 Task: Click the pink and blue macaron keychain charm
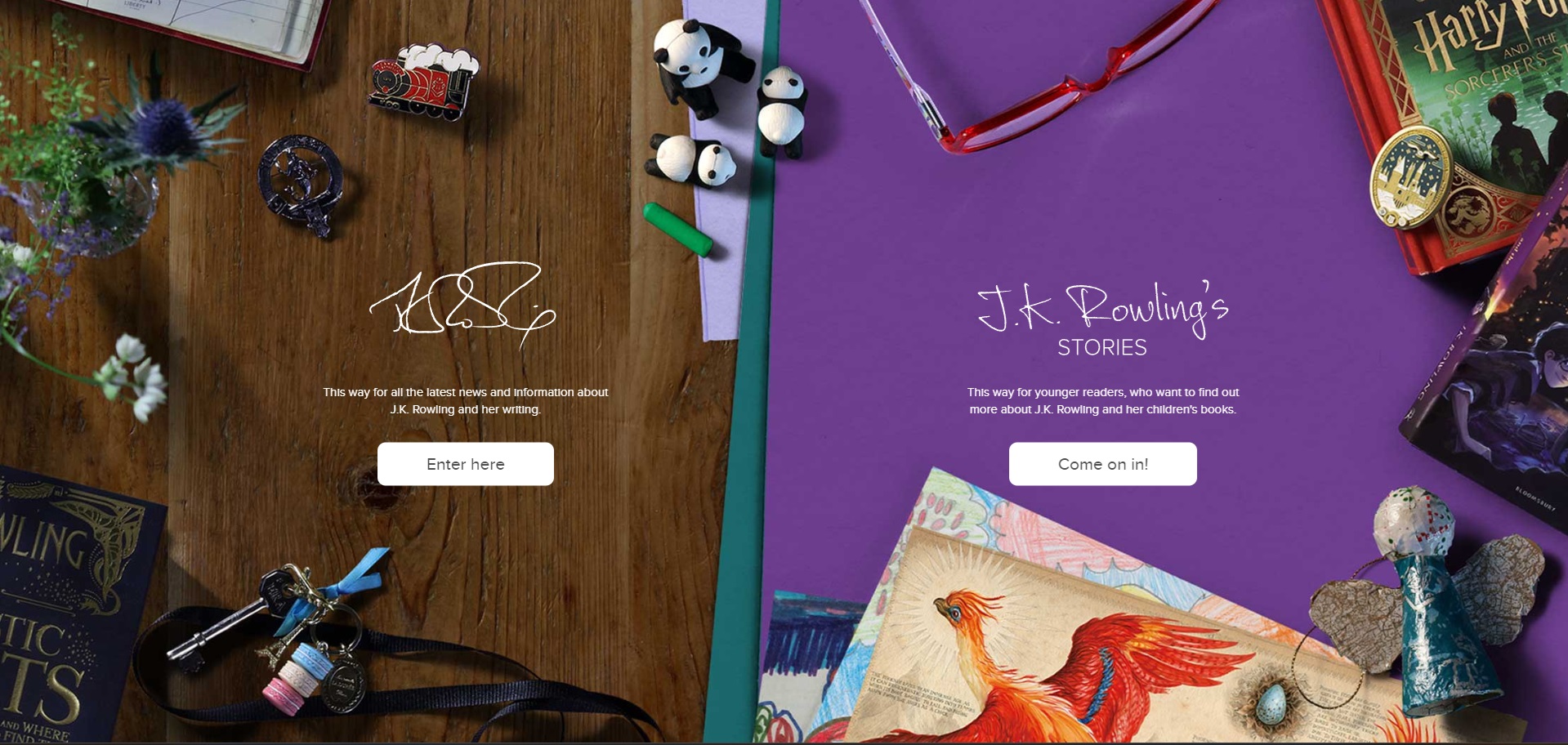(x=297, y=677)
